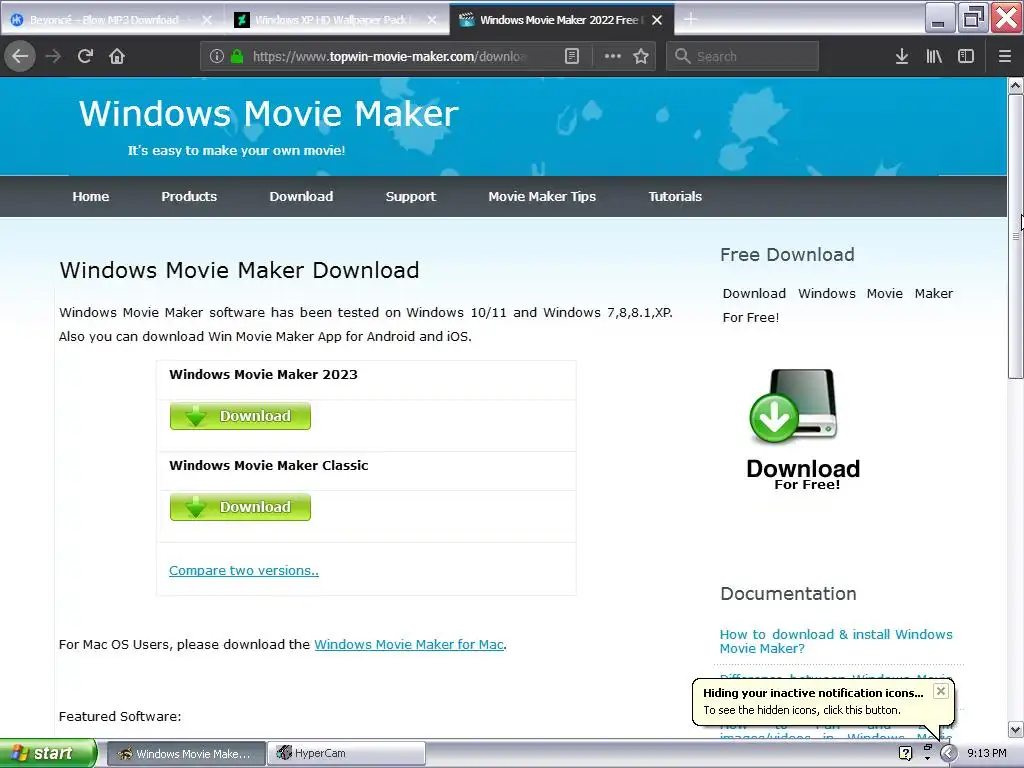The image size is (1024, 768).
Task: Open the Products navigation item
Action: point(189,197)
